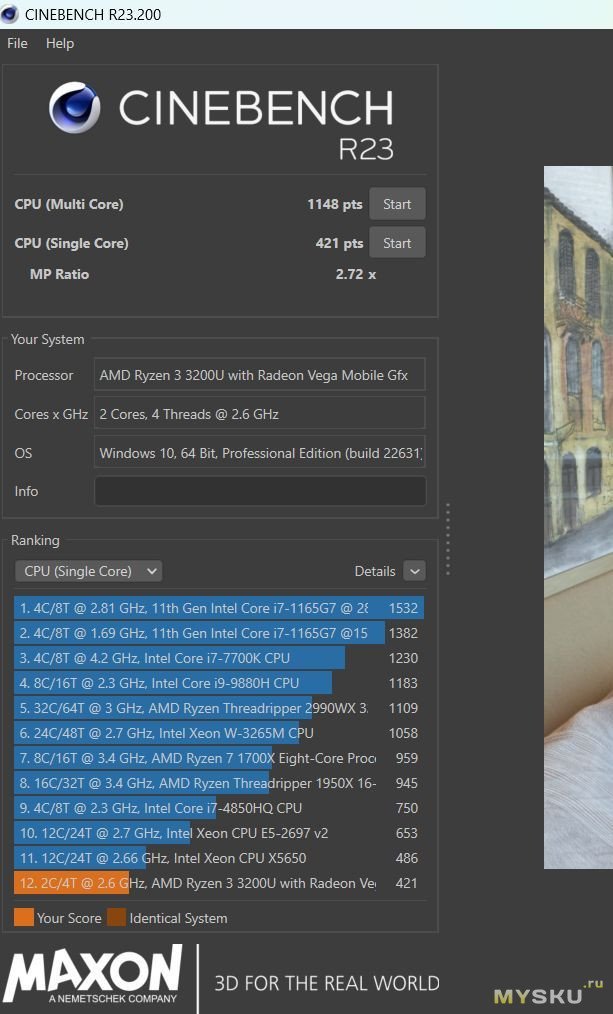Select ranking row 4 Intel Core i9-9880H
This screenshot has height=1014, width=613.
tap(219, 683)
